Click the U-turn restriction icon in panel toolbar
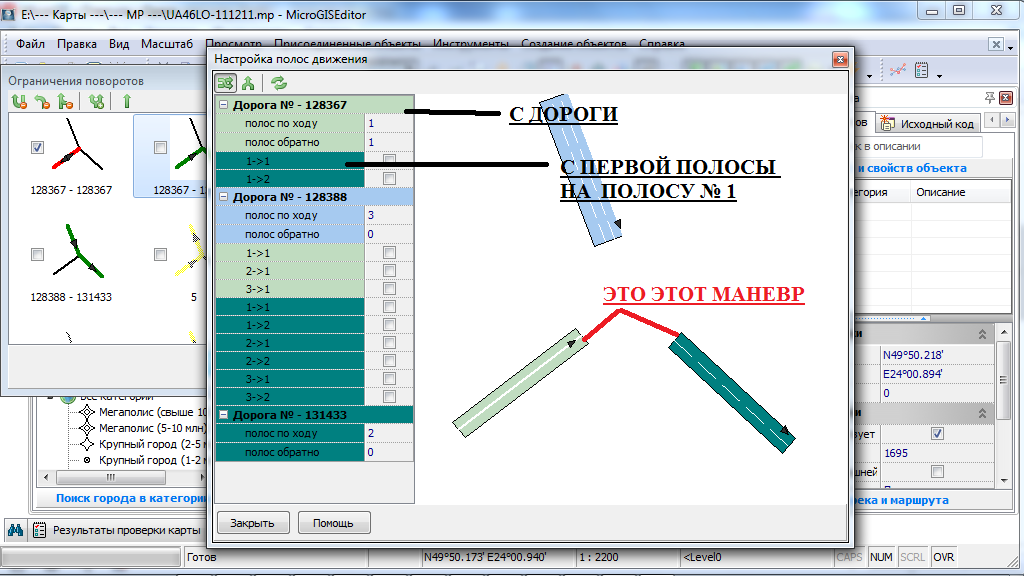The width and height of the screenshot is (1024, 576). tap(18, 101)
